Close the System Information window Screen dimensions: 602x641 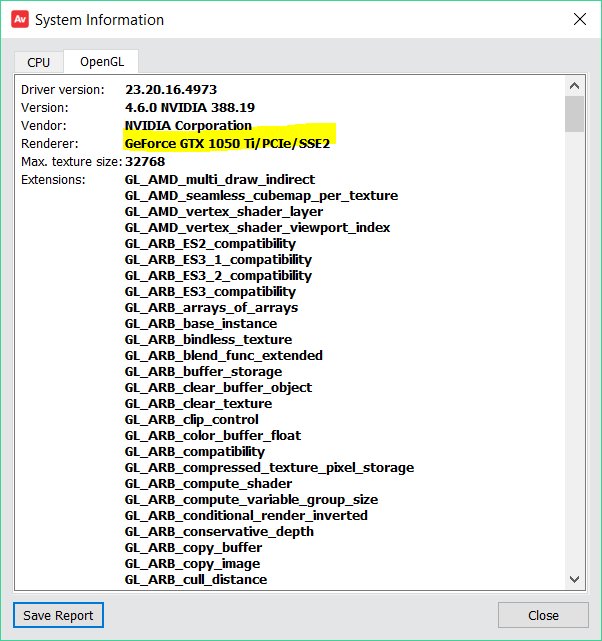580,19
